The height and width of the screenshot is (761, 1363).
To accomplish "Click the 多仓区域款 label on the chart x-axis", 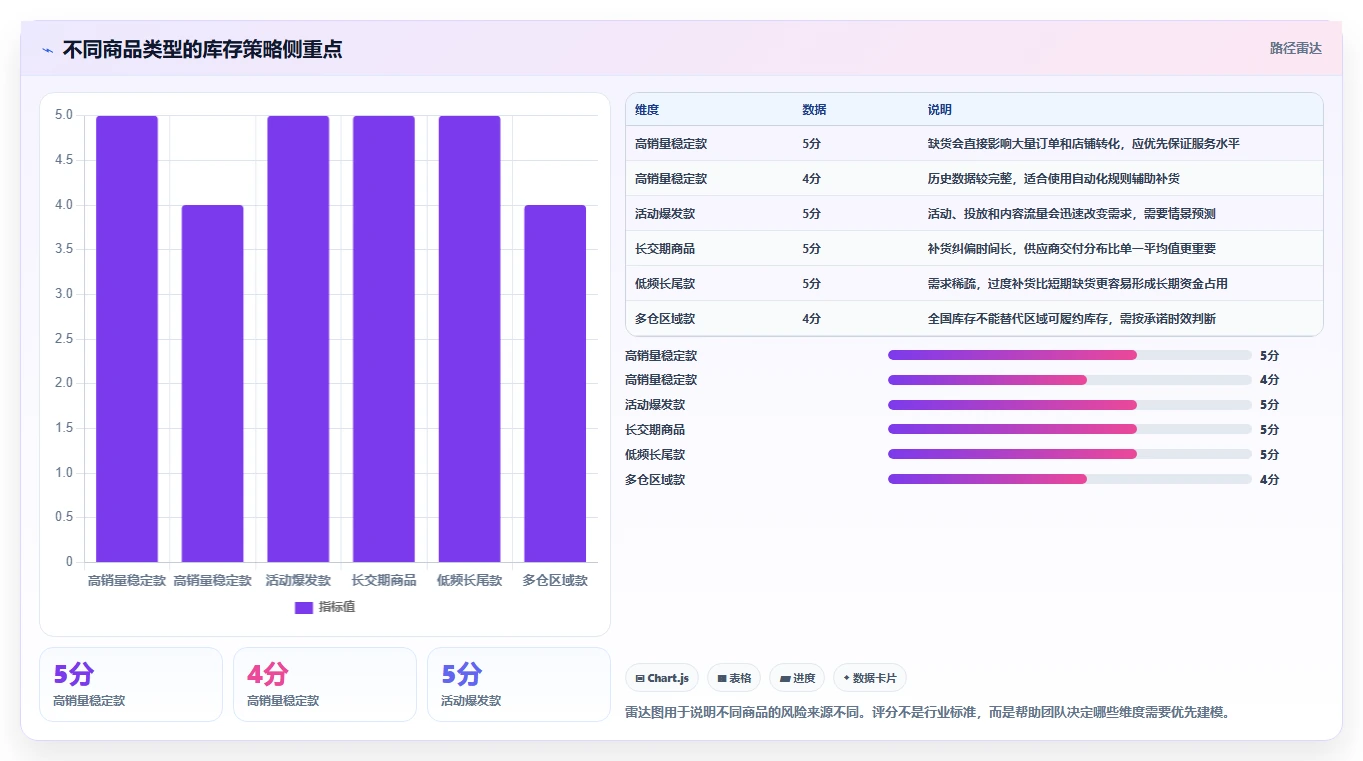I will [x=555, y=580].
